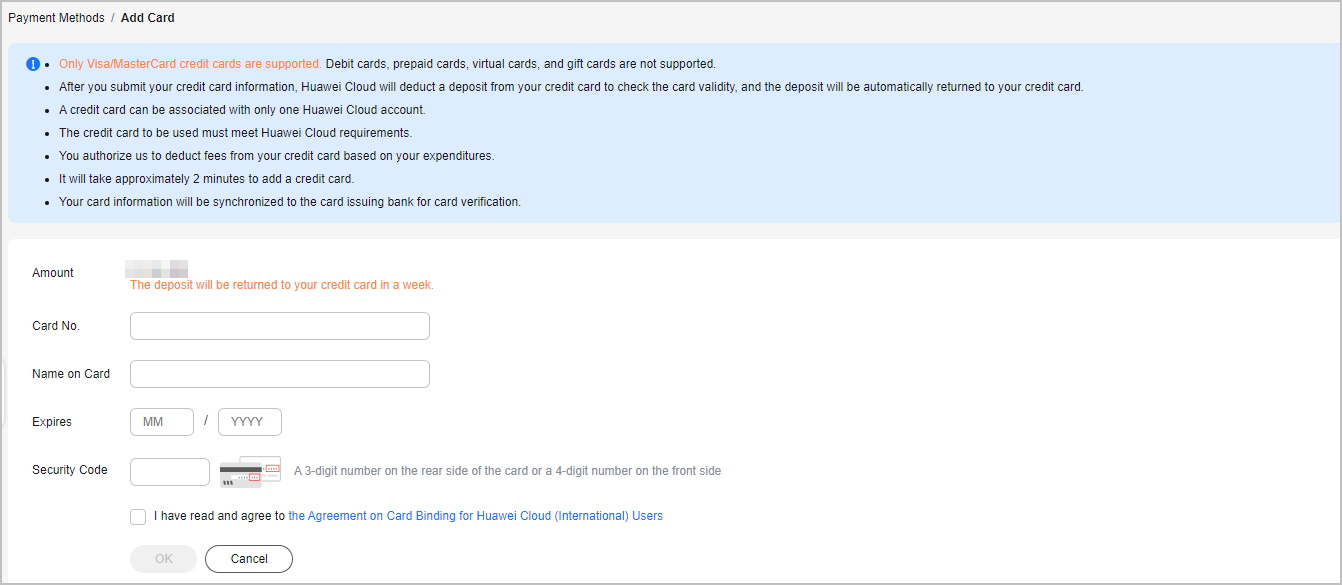Click the blurred Amount value

pos(157,268)
